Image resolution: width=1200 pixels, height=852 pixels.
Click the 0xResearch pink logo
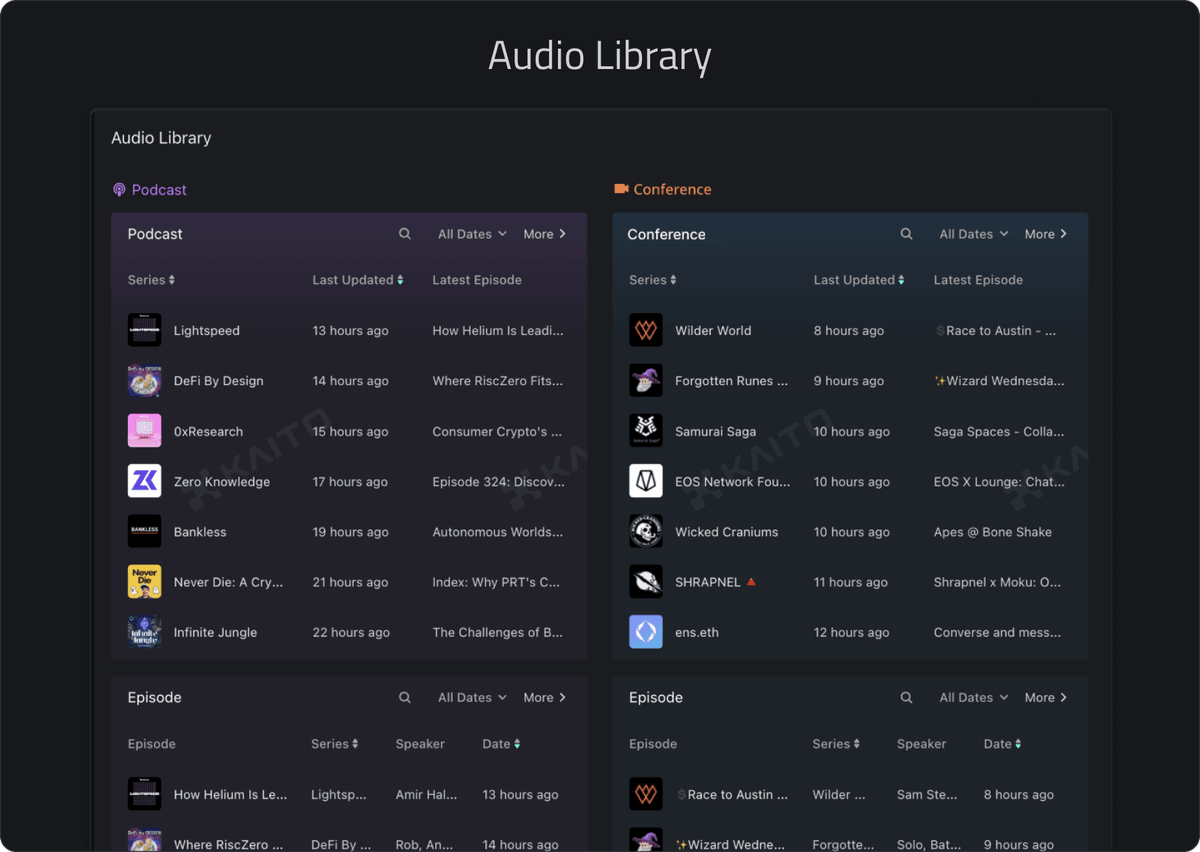click(x=144, y=431)
